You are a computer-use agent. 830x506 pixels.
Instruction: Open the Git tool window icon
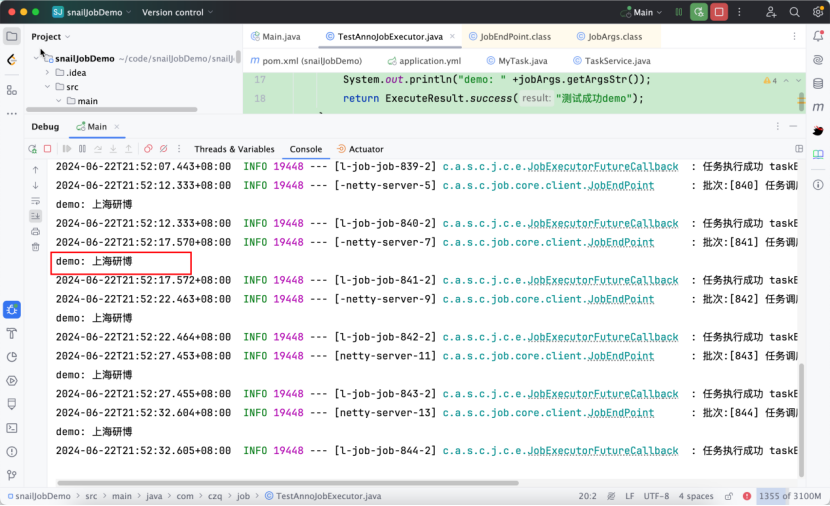[x=12, y=475]
